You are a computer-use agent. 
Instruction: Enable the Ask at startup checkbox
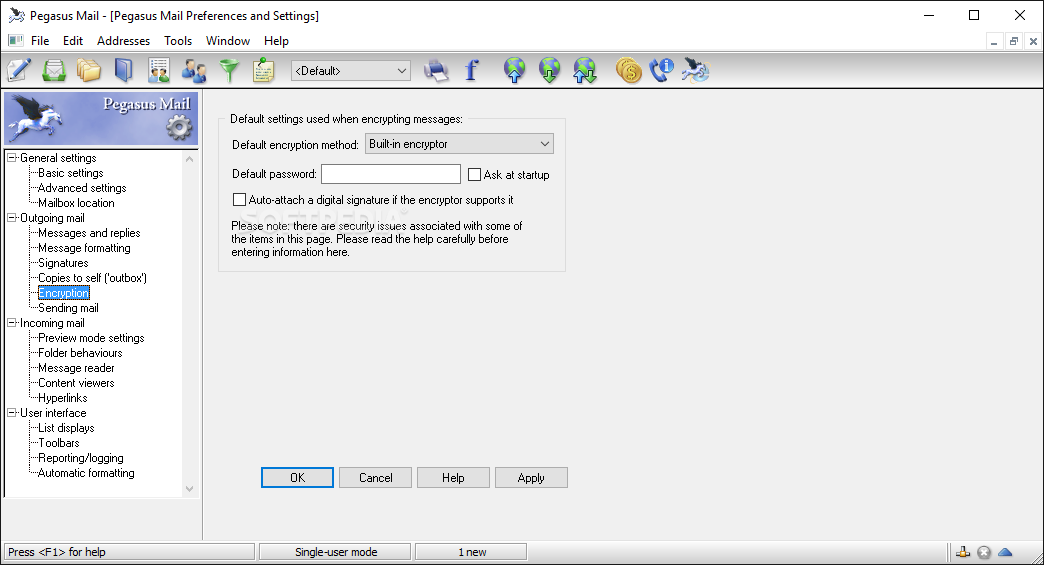(x=474, y=174)
